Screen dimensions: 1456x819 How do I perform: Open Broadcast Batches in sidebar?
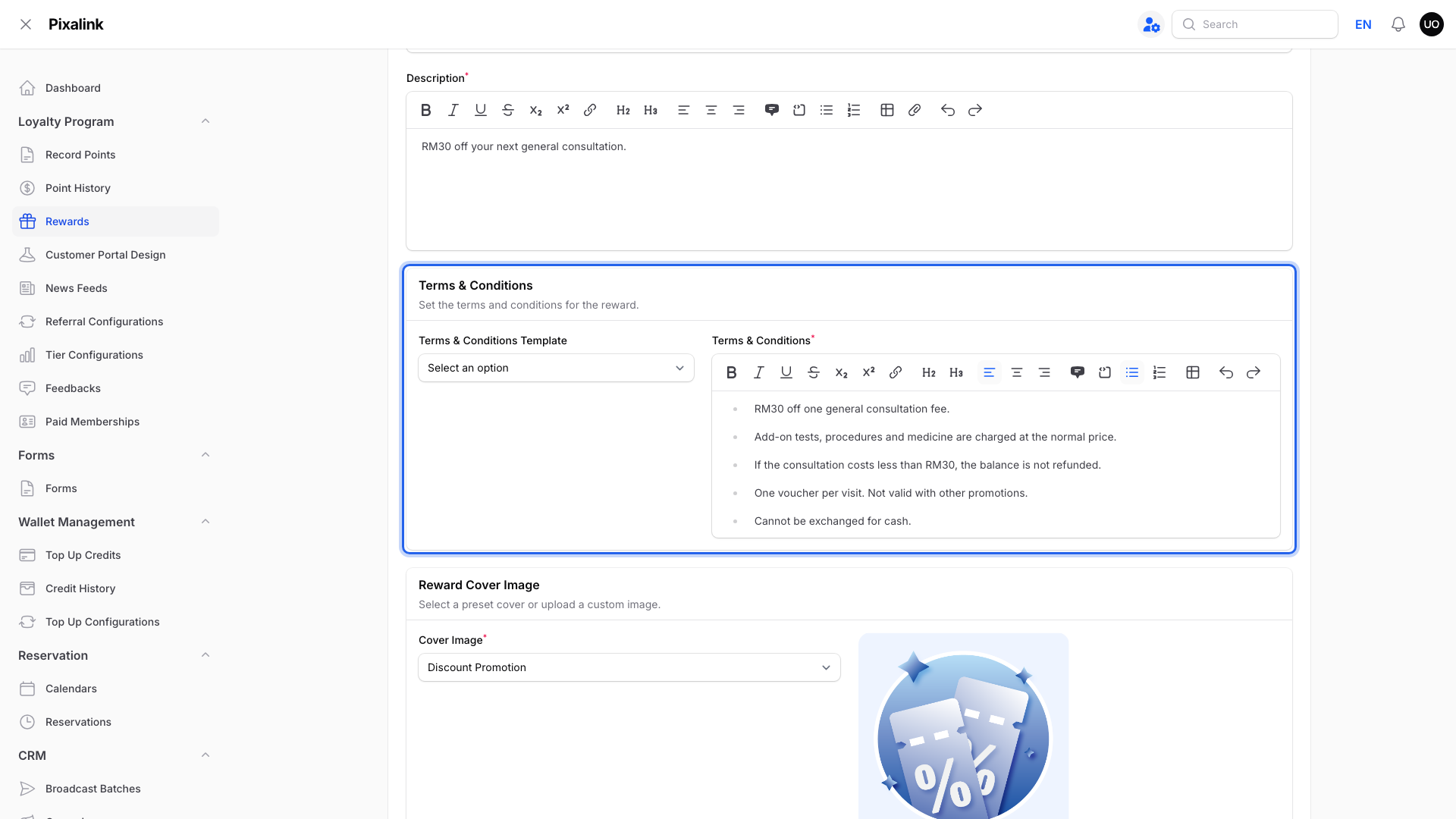click(x=115, y=789)
